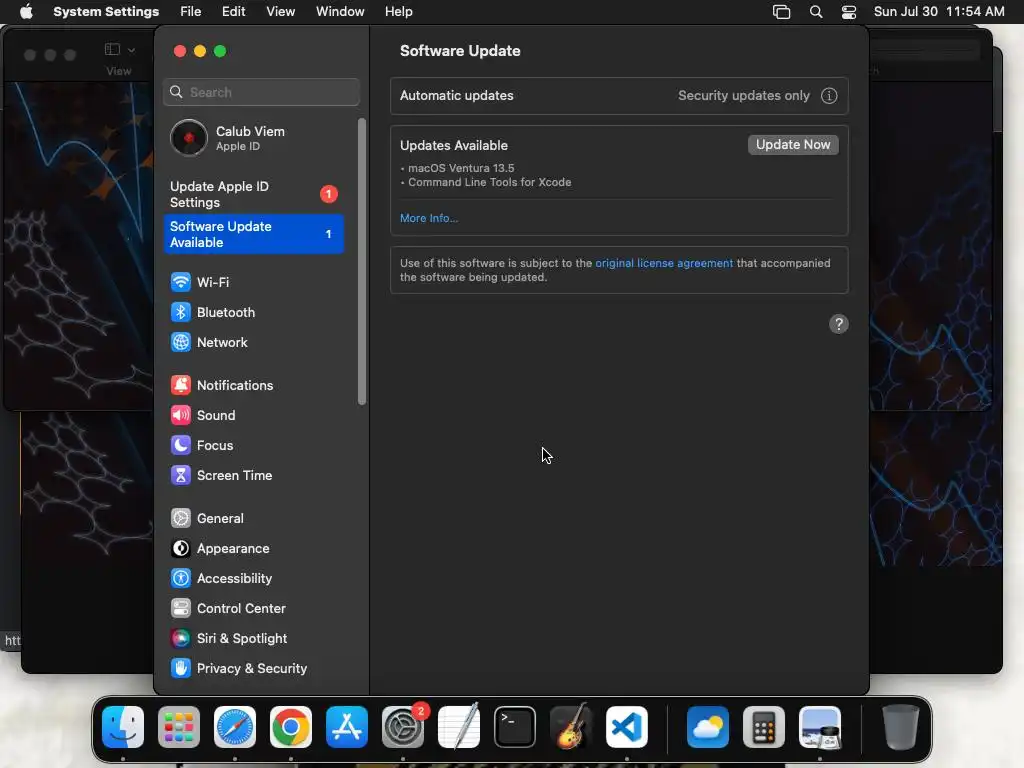Click the date and time in menu bar

coord(939,12)
